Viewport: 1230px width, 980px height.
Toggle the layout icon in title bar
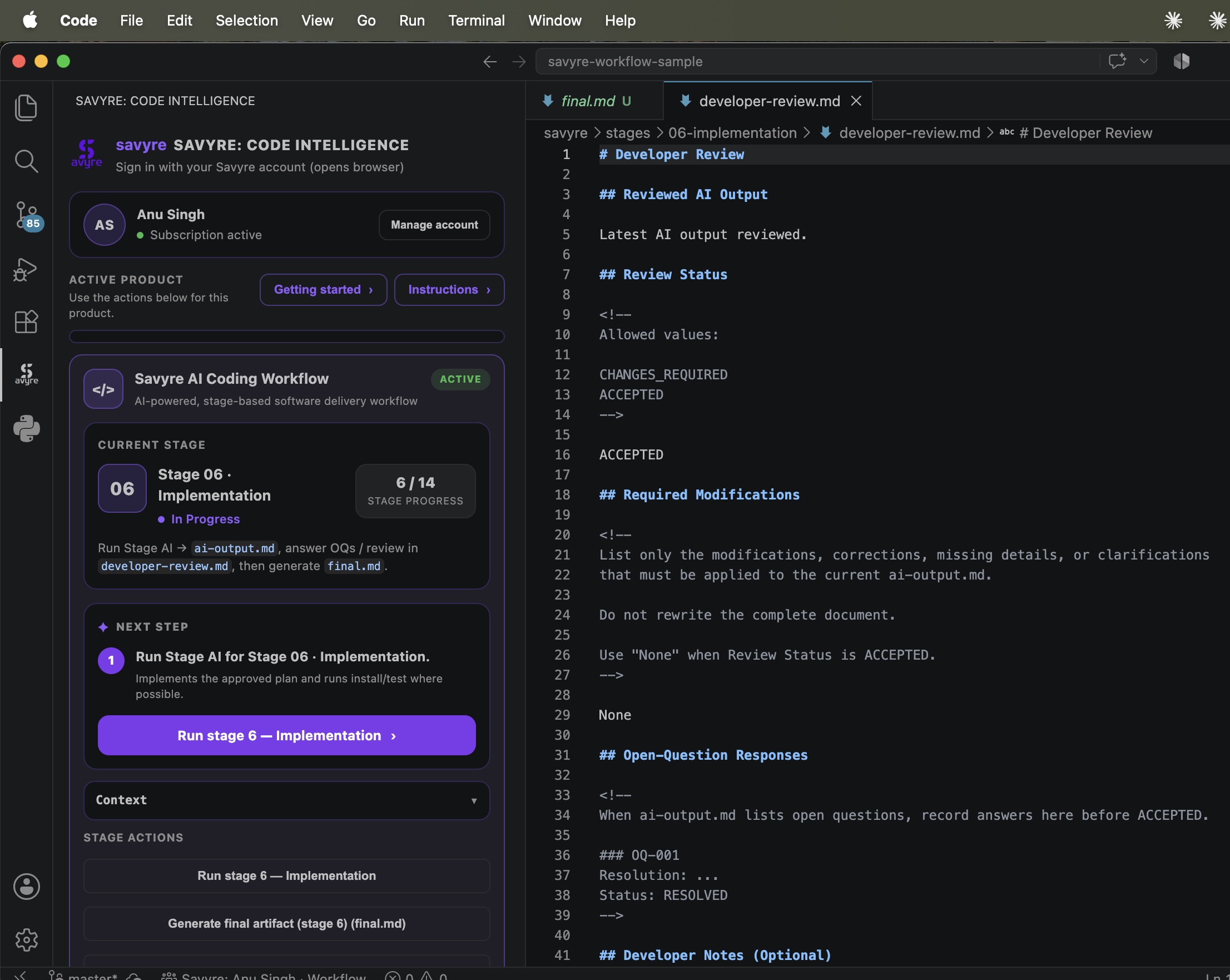coord(1182,61)
